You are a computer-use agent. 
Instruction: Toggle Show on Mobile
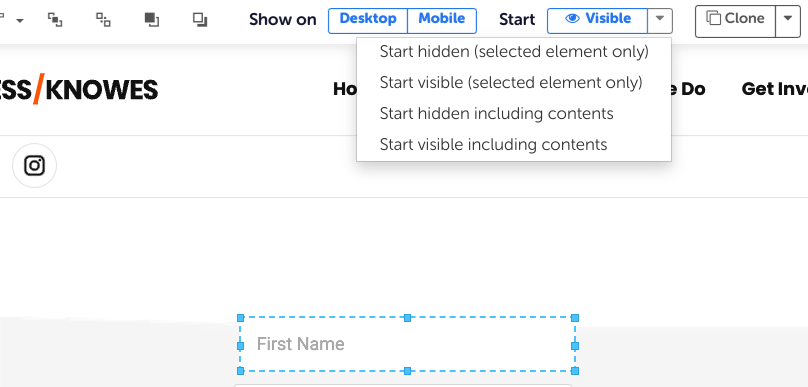click(x=442, y=21)
